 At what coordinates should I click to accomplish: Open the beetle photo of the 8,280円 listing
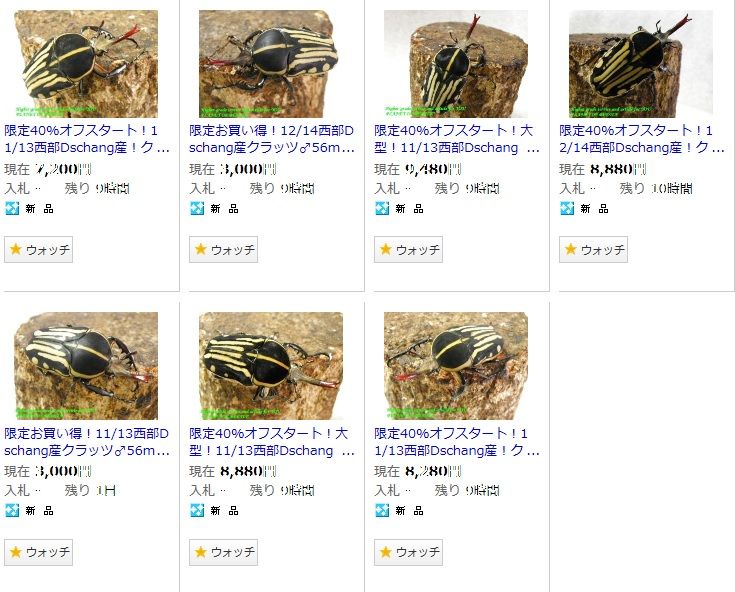tap(456, 366)
